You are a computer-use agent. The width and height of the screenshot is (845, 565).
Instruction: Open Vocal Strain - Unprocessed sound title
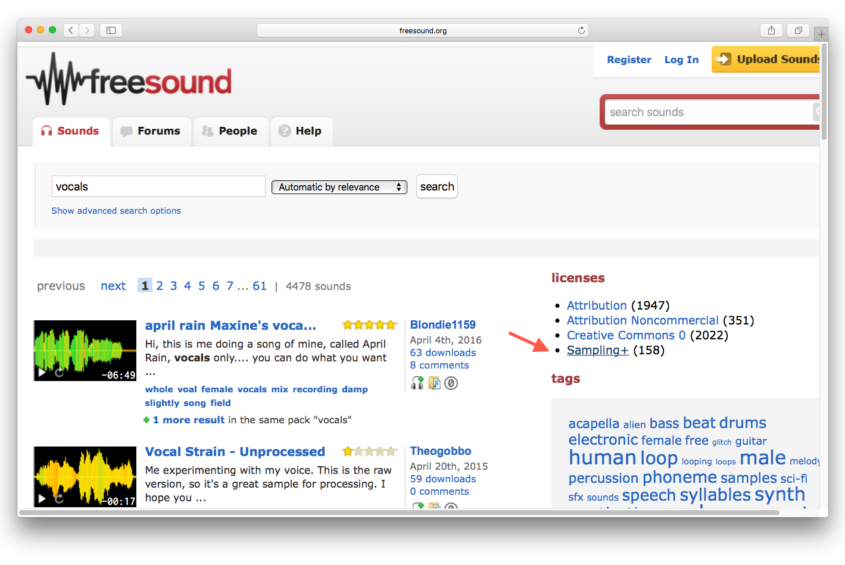coord(235,452)
